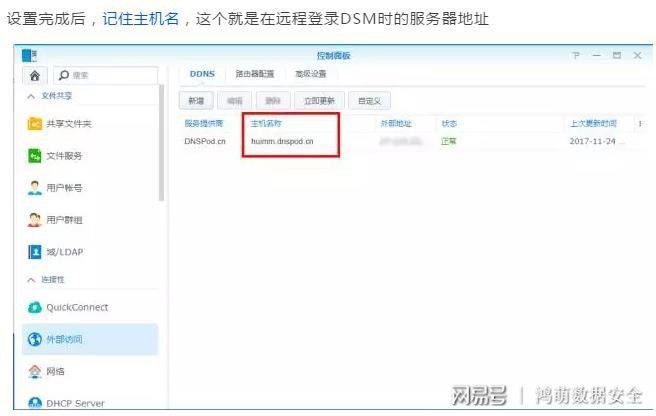Click the Customize (自定义) button

(369, 100)
